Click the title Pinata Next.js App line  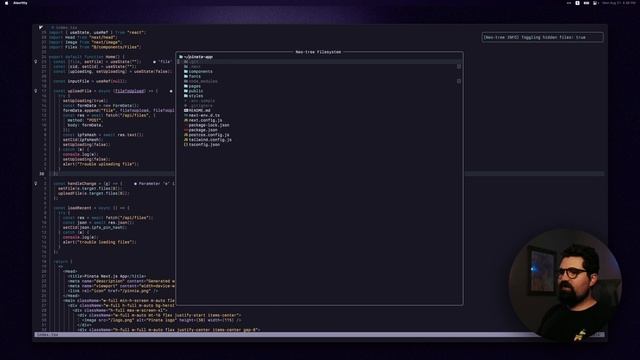107,276
